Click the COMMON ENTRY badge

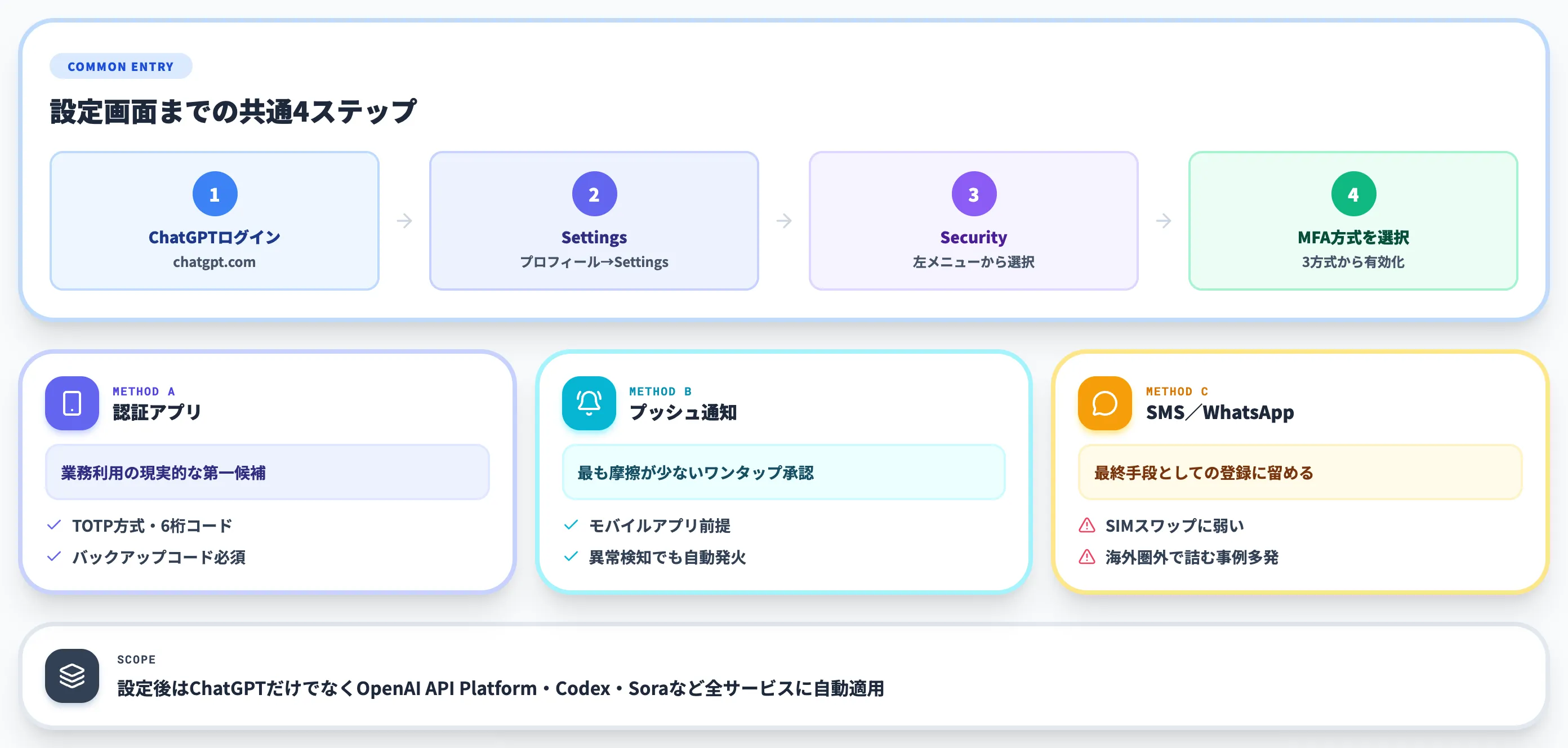click(121, 66)
